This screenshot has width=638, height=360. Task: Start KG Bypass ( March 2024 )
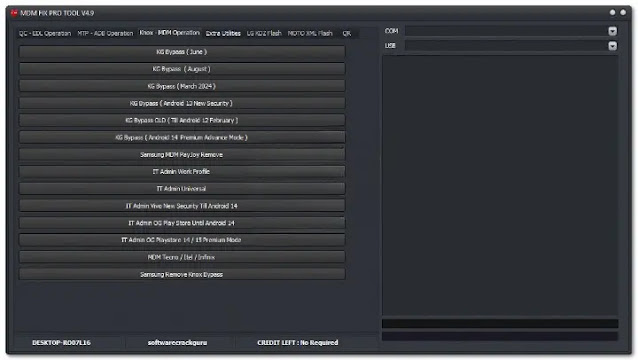182,86
